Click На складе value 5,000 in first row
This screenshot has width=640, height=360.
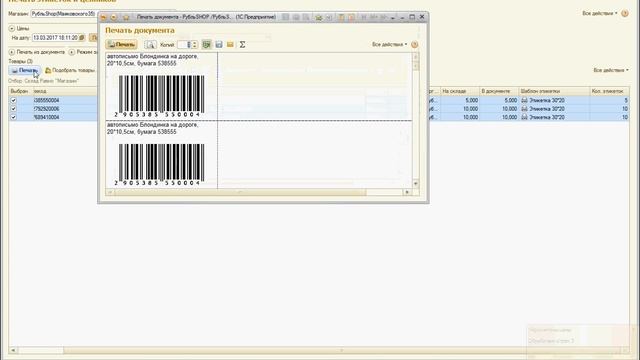click(460, 100)
